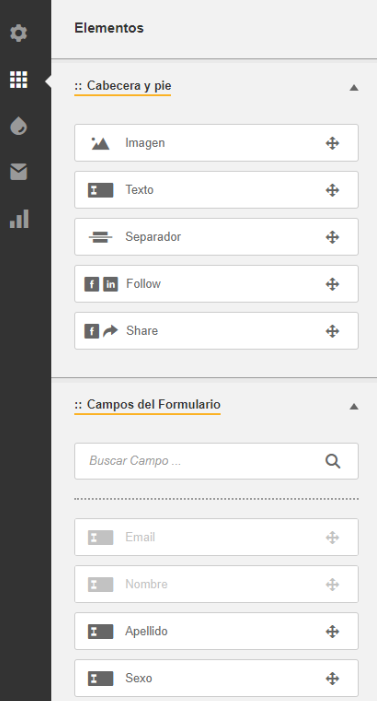
Task: Select the Sexo form field item
Action: tap(216, 678)
